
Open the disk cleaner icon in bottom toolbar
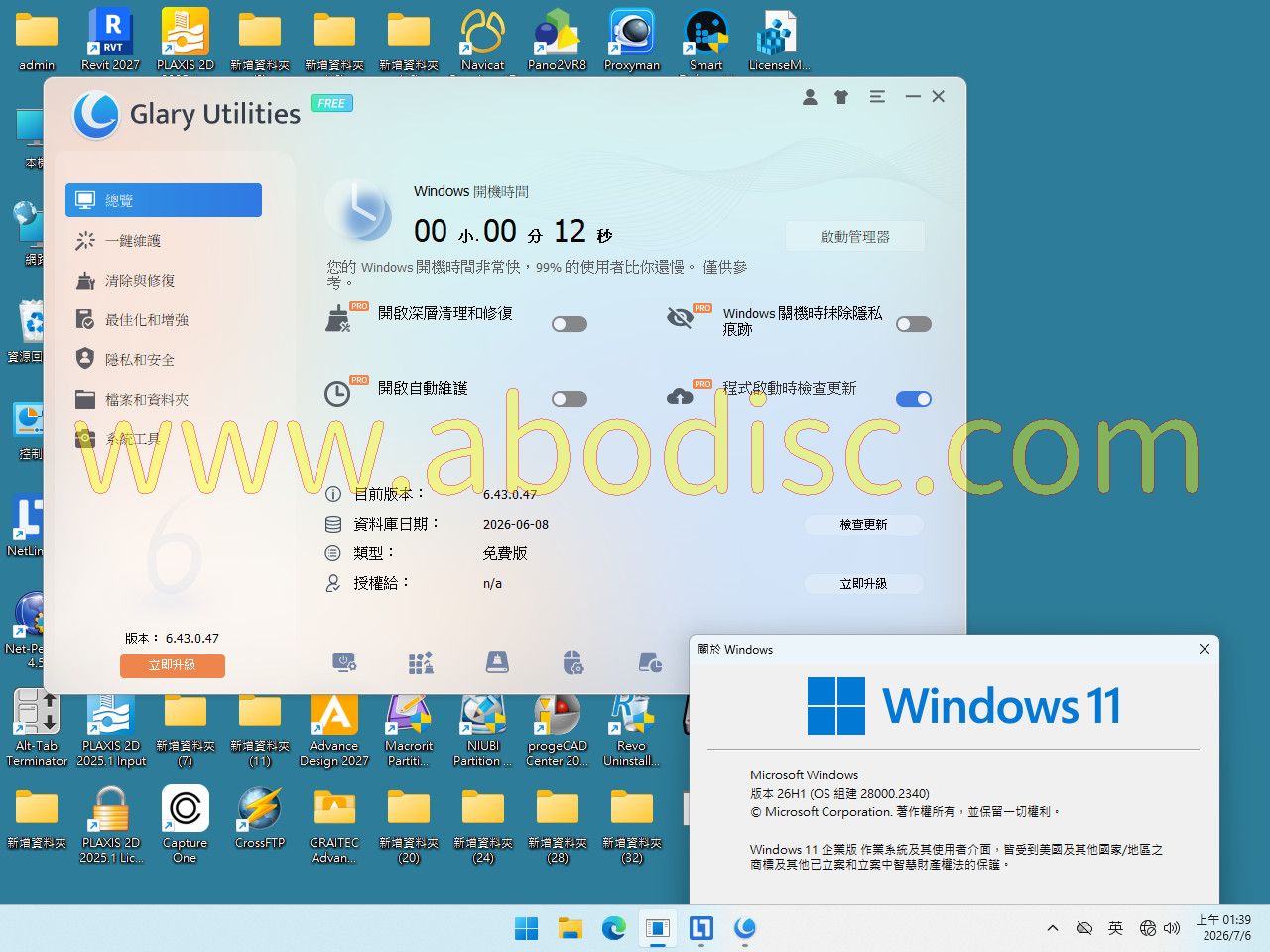point(497,662)
